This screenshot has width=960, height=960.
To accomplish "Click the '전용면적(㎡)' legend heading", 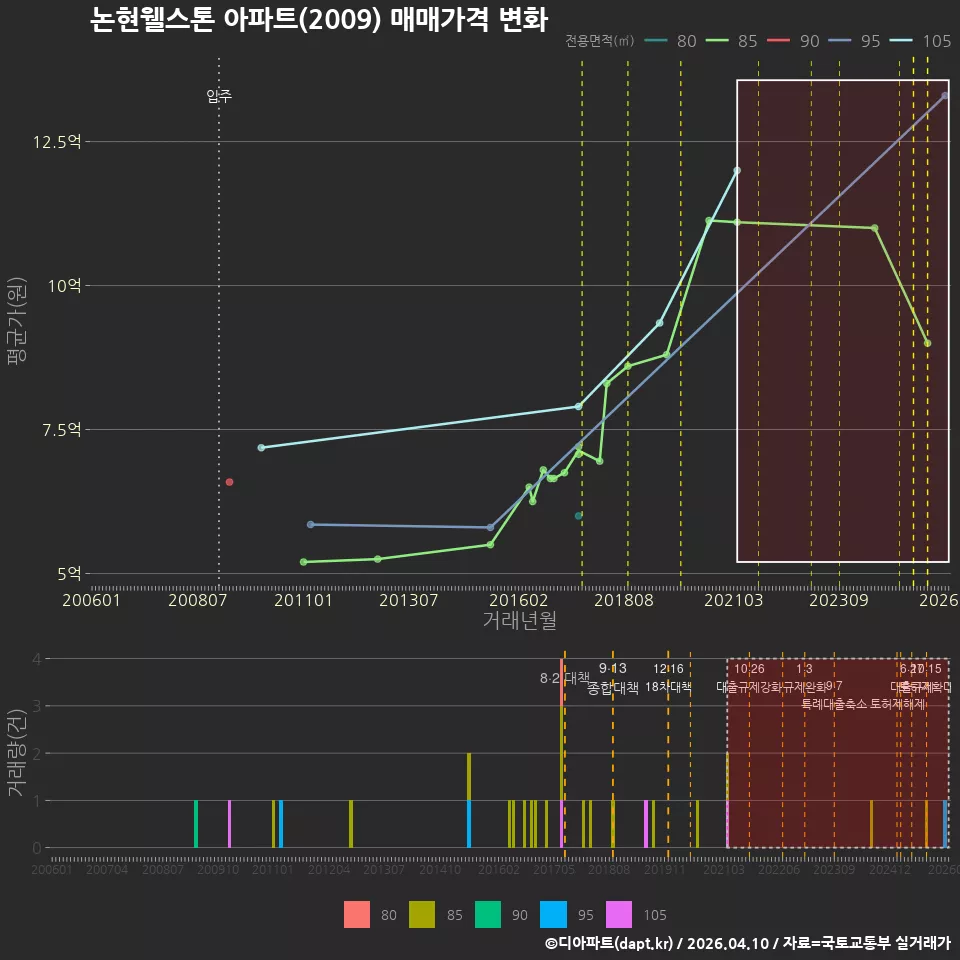I will pyautogui.click(x=599, y=40).
